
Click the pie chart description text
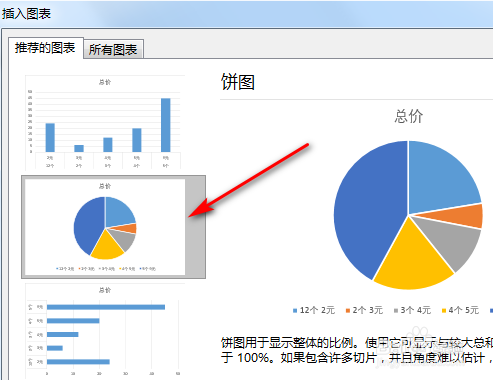point(357,350)
